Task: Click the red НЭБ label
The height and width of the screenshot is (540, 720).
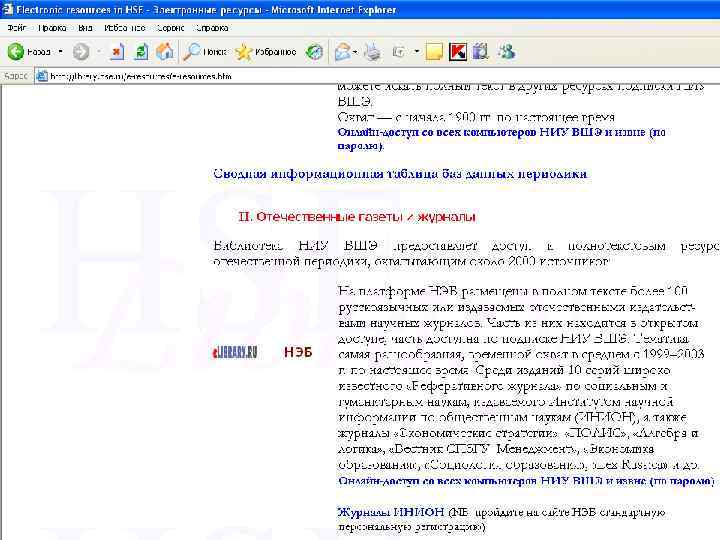Action: coord(298,352)
